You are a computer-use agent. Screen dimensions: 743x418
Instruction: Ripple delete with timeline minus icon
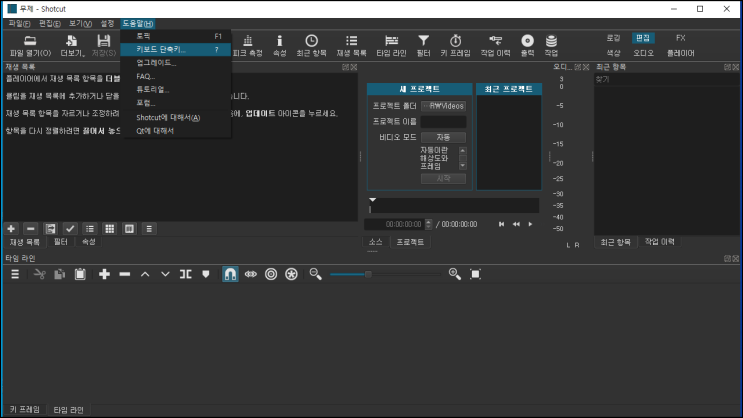[125, 274]
